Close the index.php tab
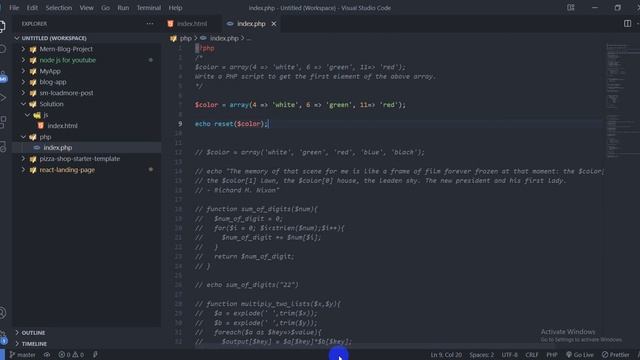 point(274,24)
